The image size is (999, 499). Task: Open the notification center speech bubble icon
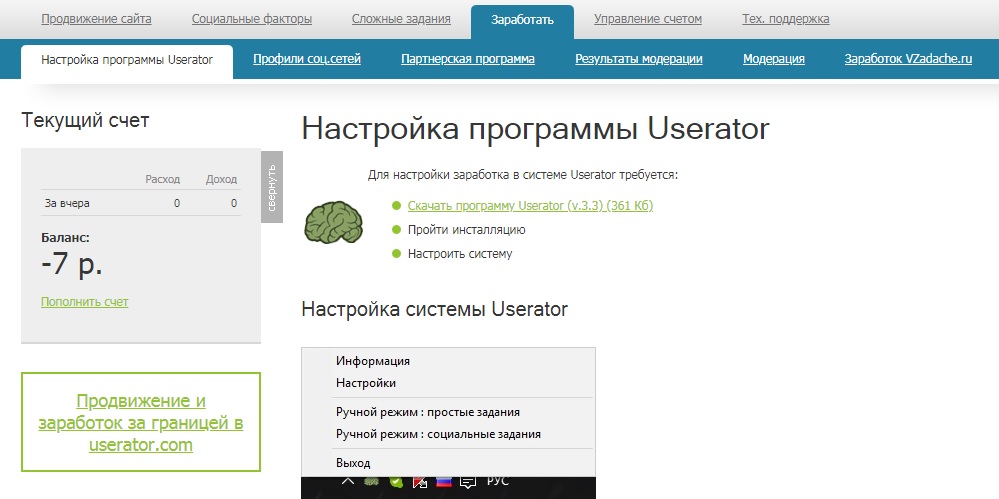click(466, 482)
